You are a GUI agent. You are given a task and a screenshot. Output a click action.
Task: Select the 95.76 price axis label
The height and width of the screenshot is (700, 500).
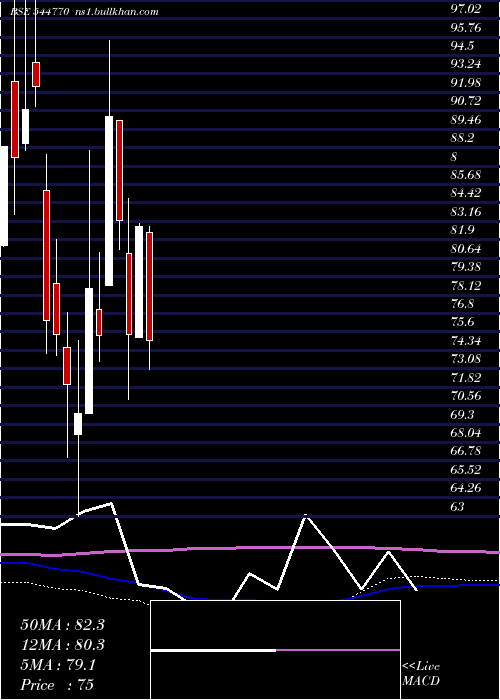pyautogui.click(x=466, y=28)
